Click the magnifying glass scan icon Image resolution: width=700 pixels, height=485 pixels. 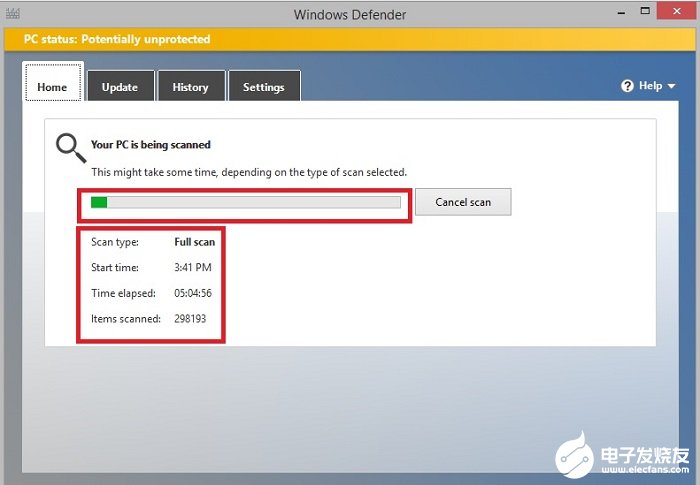click(x=71, y=148)
